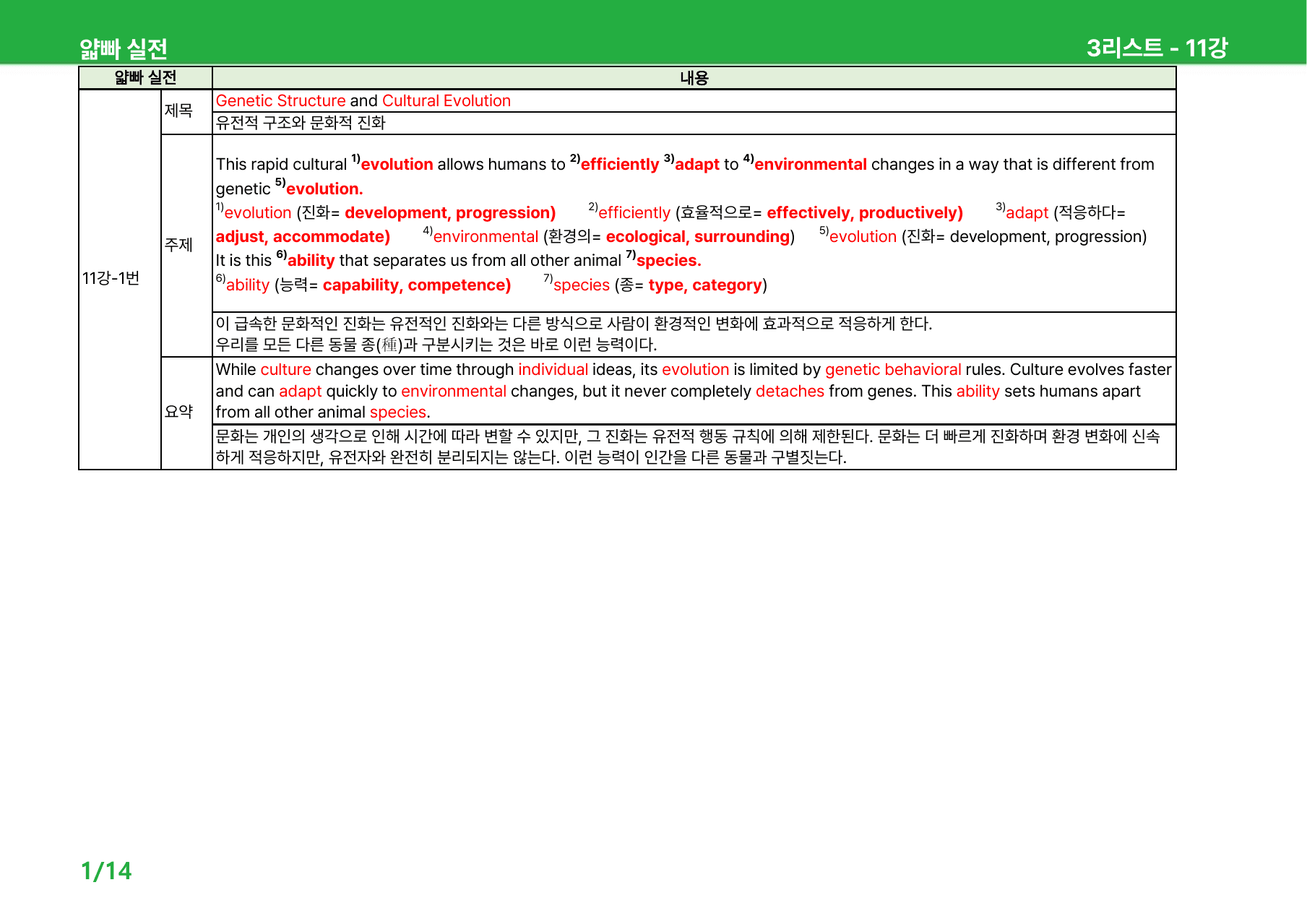The width and height of the screenshot is (1307, 924).
Task: Click the synonyms 'type, category'
Action: click(705, 285)
